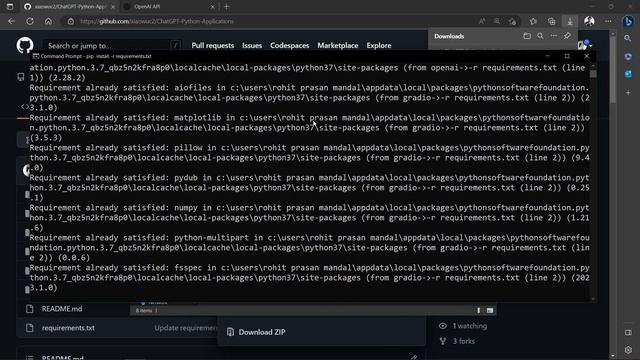Go back with the browser back arrow

[11, 21]
